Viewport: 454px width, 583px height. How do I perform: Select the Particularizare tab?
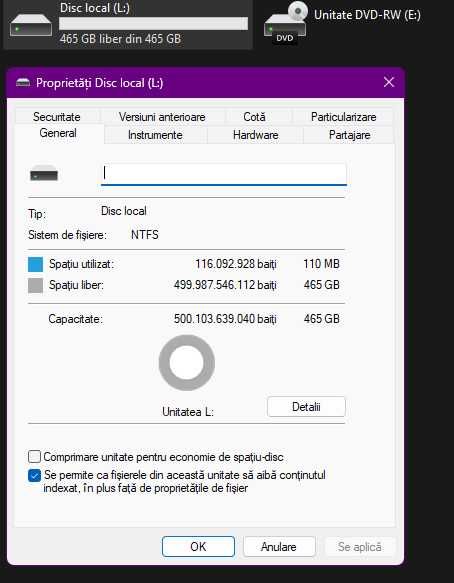click(344, 117)
